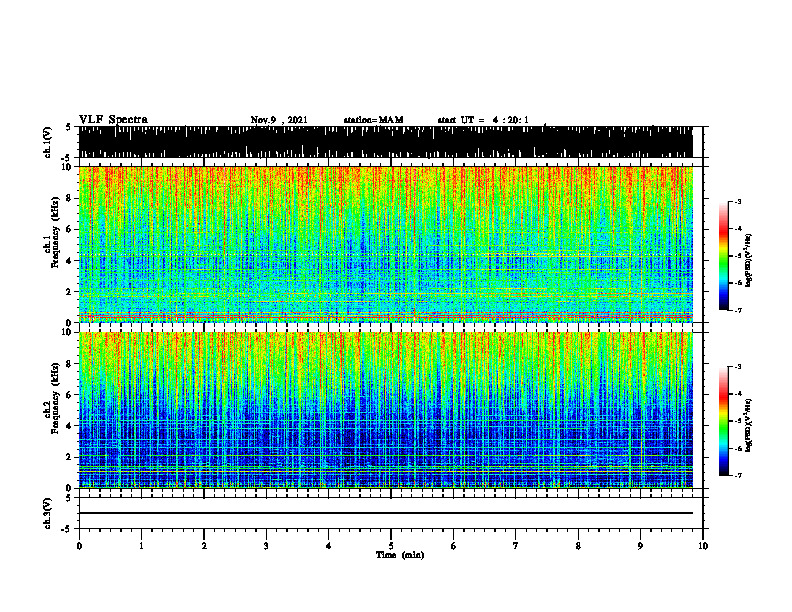
Task: Click time axis tick label "9"
Action: point(640,546)
